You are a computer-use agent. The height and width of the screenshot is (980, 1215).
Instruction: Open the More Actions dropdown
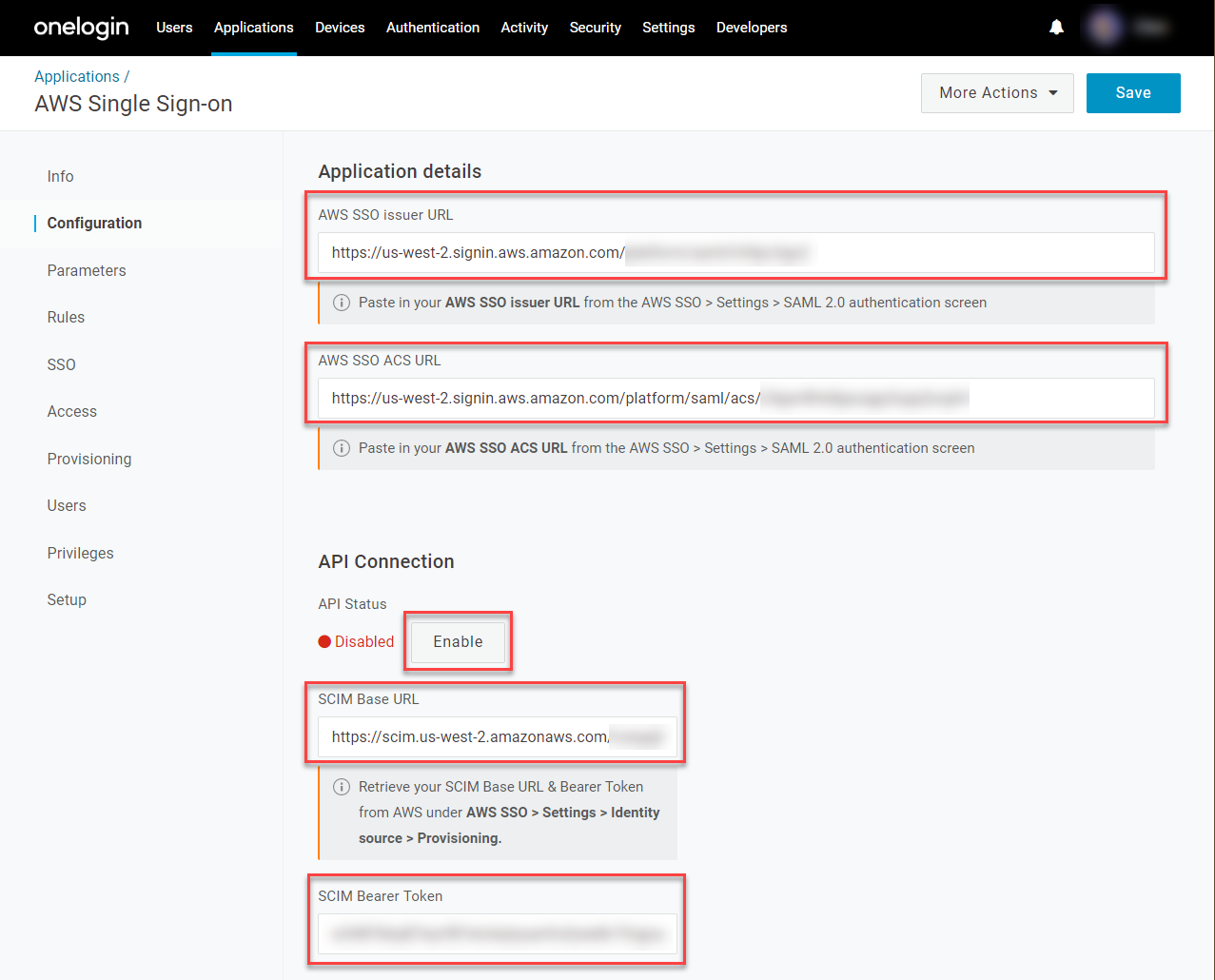pyautogui.click(x=996, y=92)
